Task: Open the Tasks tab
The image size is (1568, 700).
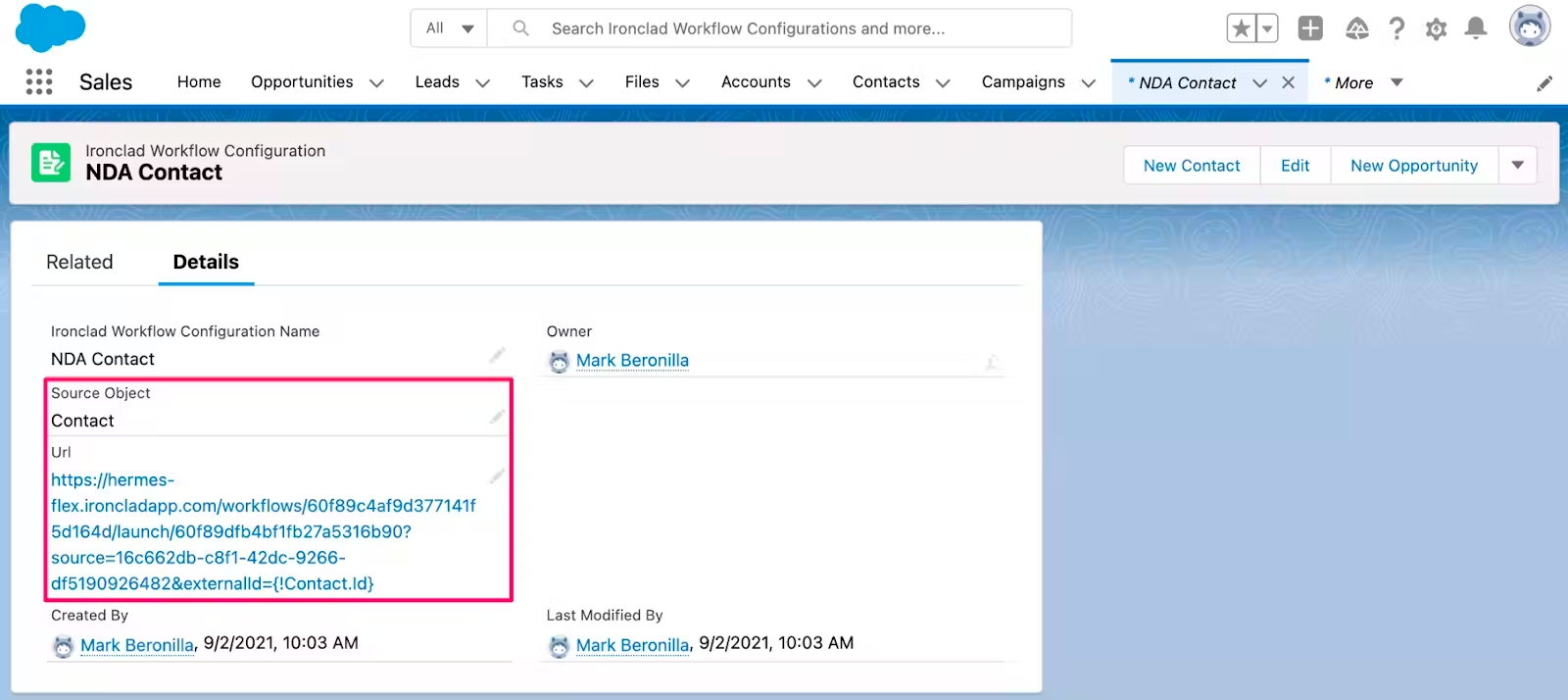Action: 542,81
